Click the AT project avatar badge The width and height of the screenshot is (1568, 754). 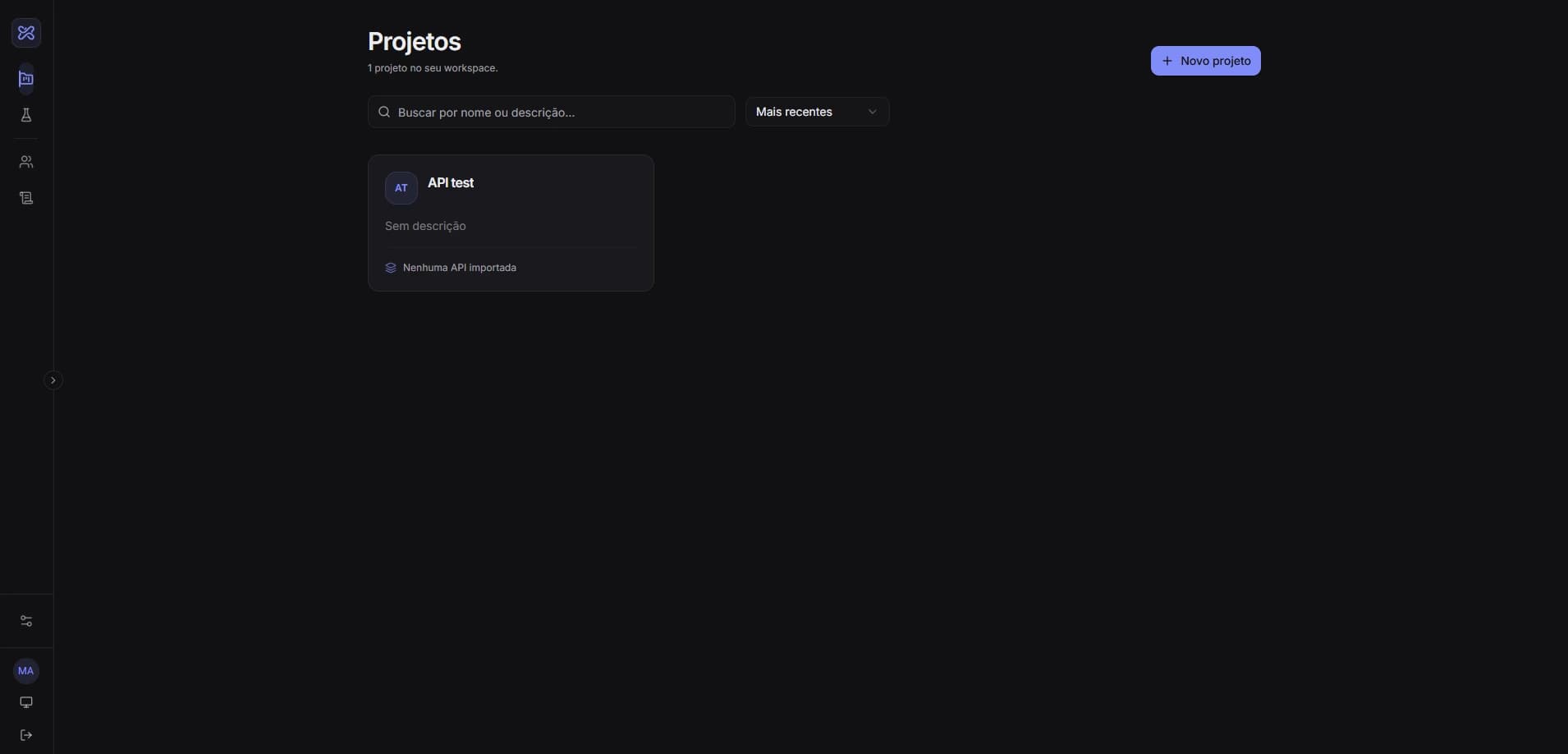(x=401, y=188)
